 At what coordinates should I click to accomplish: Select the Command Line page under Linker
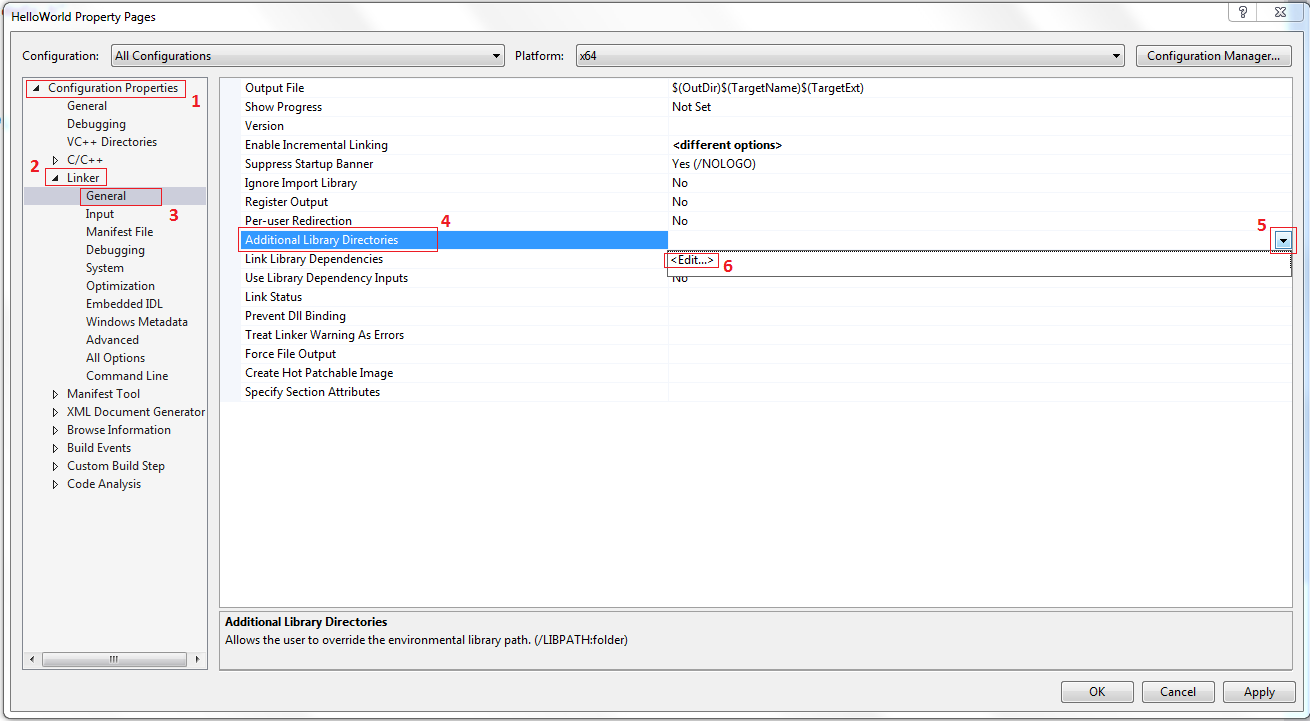tap(127, 375)
